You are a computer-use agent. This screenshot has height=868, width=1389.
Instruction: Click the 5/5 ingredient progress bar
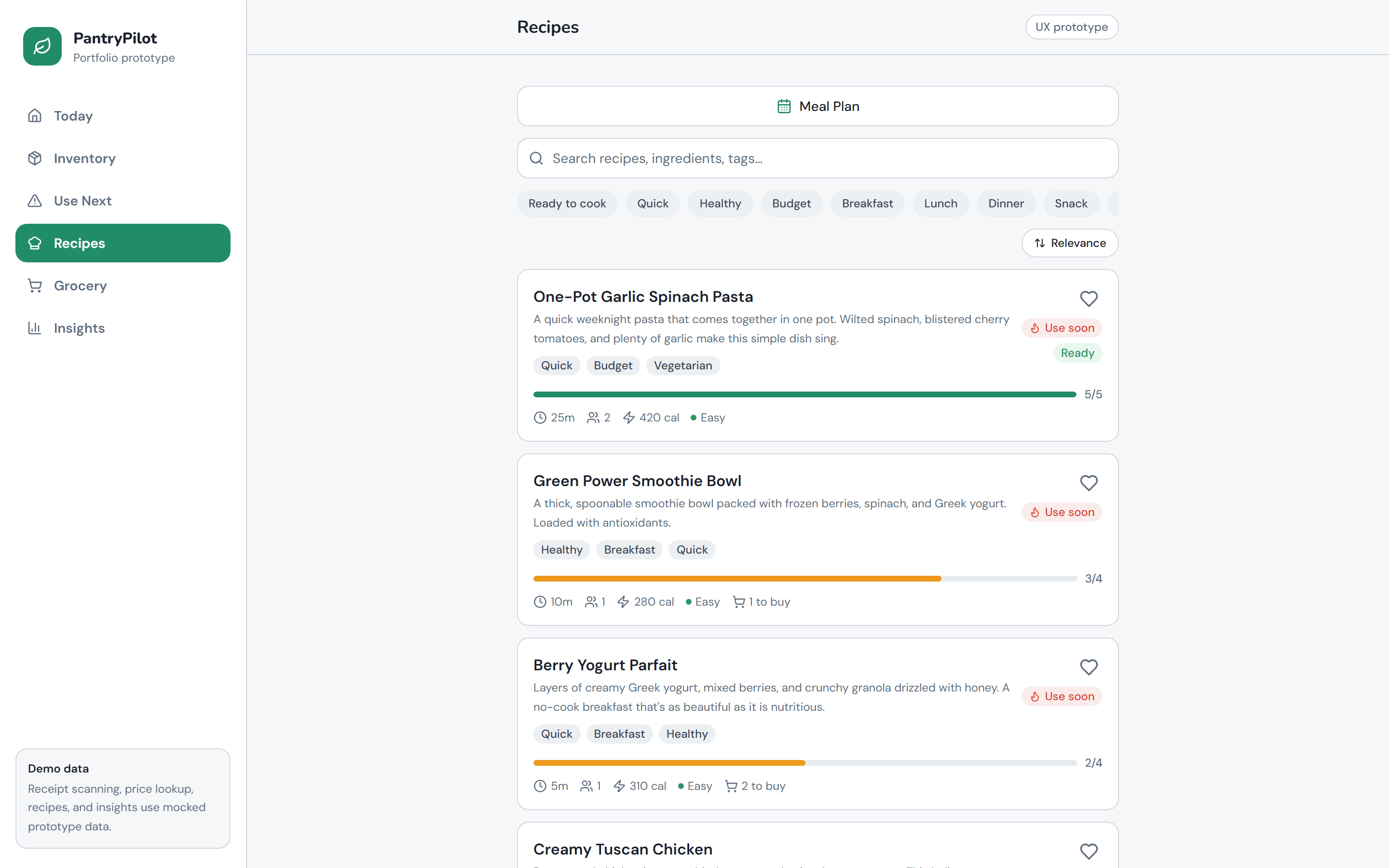pyautogui.click(x=804, y=394)
